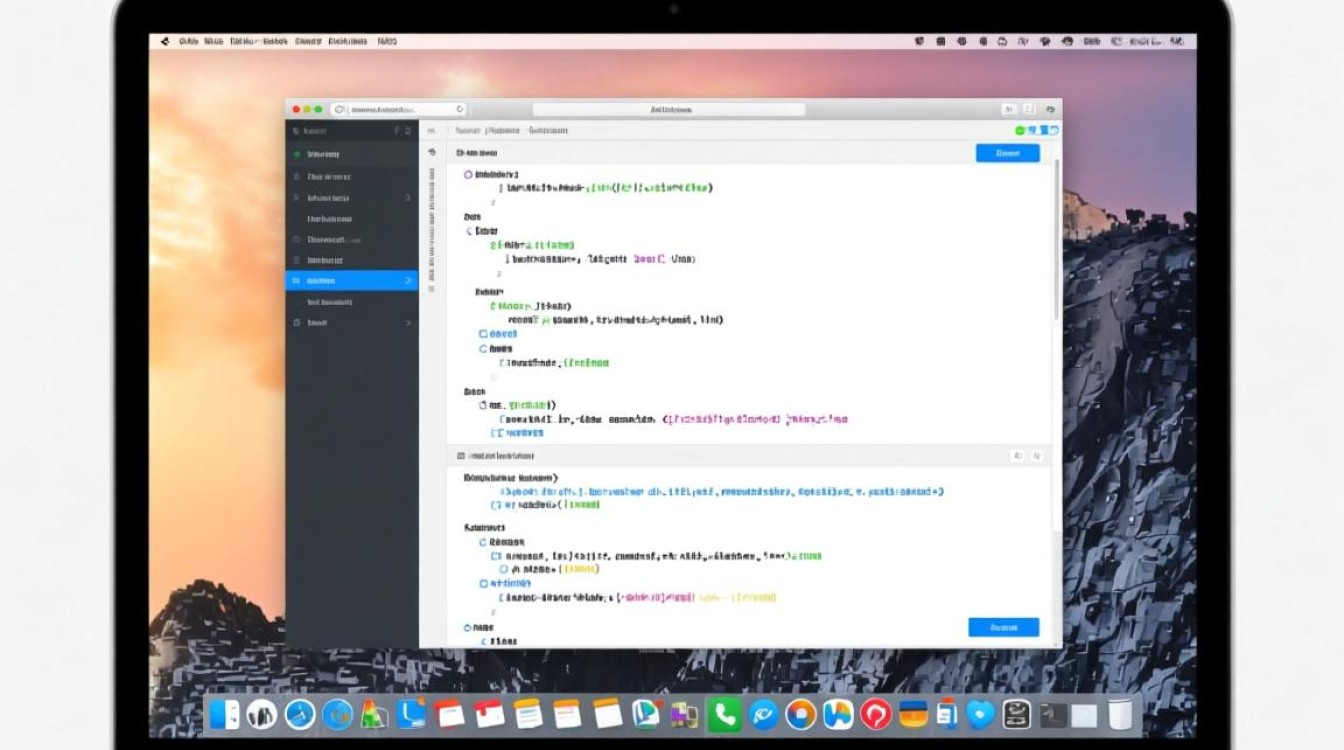1344x750 pixels.
Task: Toggle the purple circle marker on first code block
Action: [468, 175]
